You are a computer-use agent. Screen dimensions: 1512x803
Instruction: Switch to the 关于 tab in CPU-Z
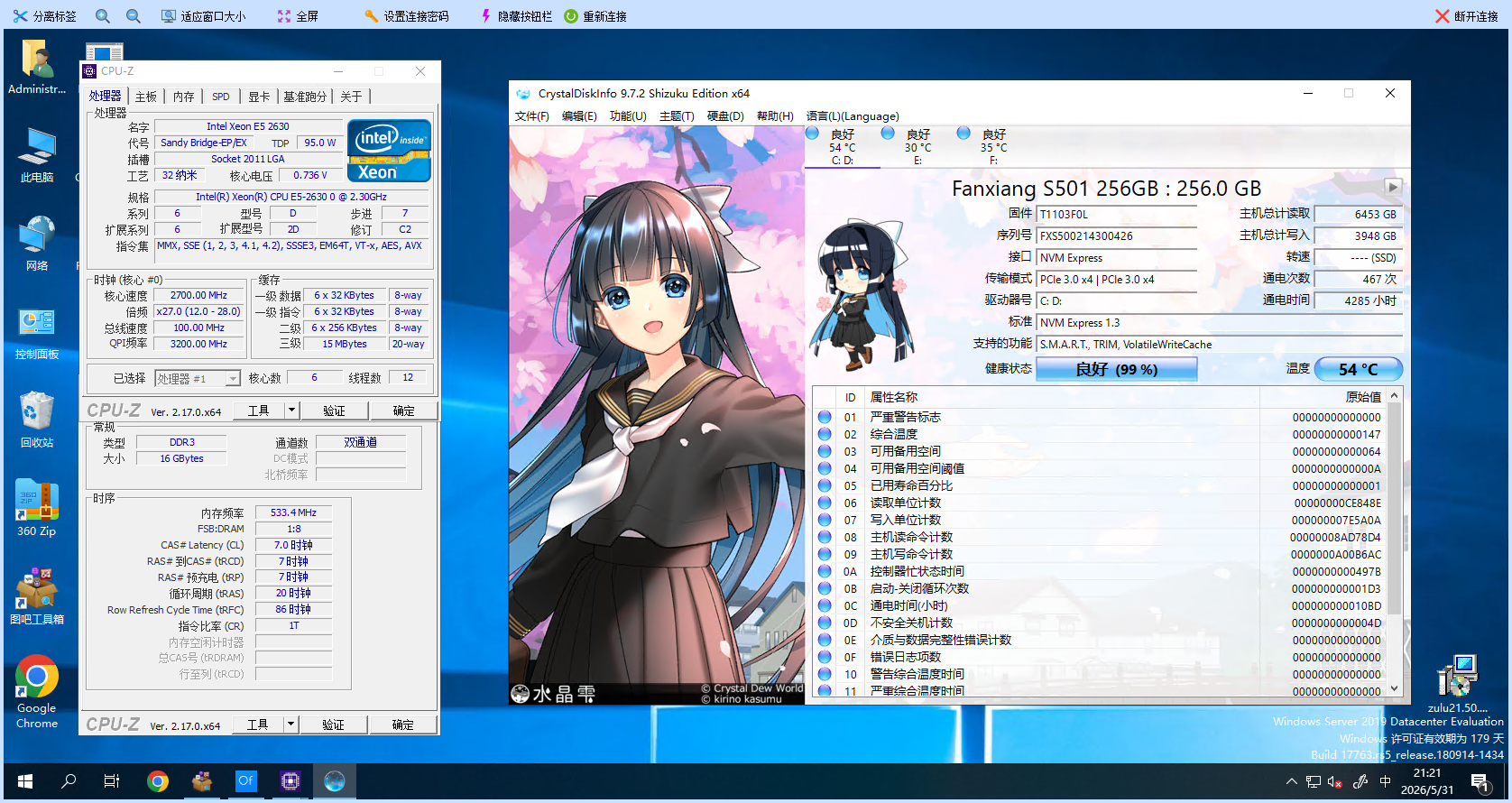coord(352,97)
